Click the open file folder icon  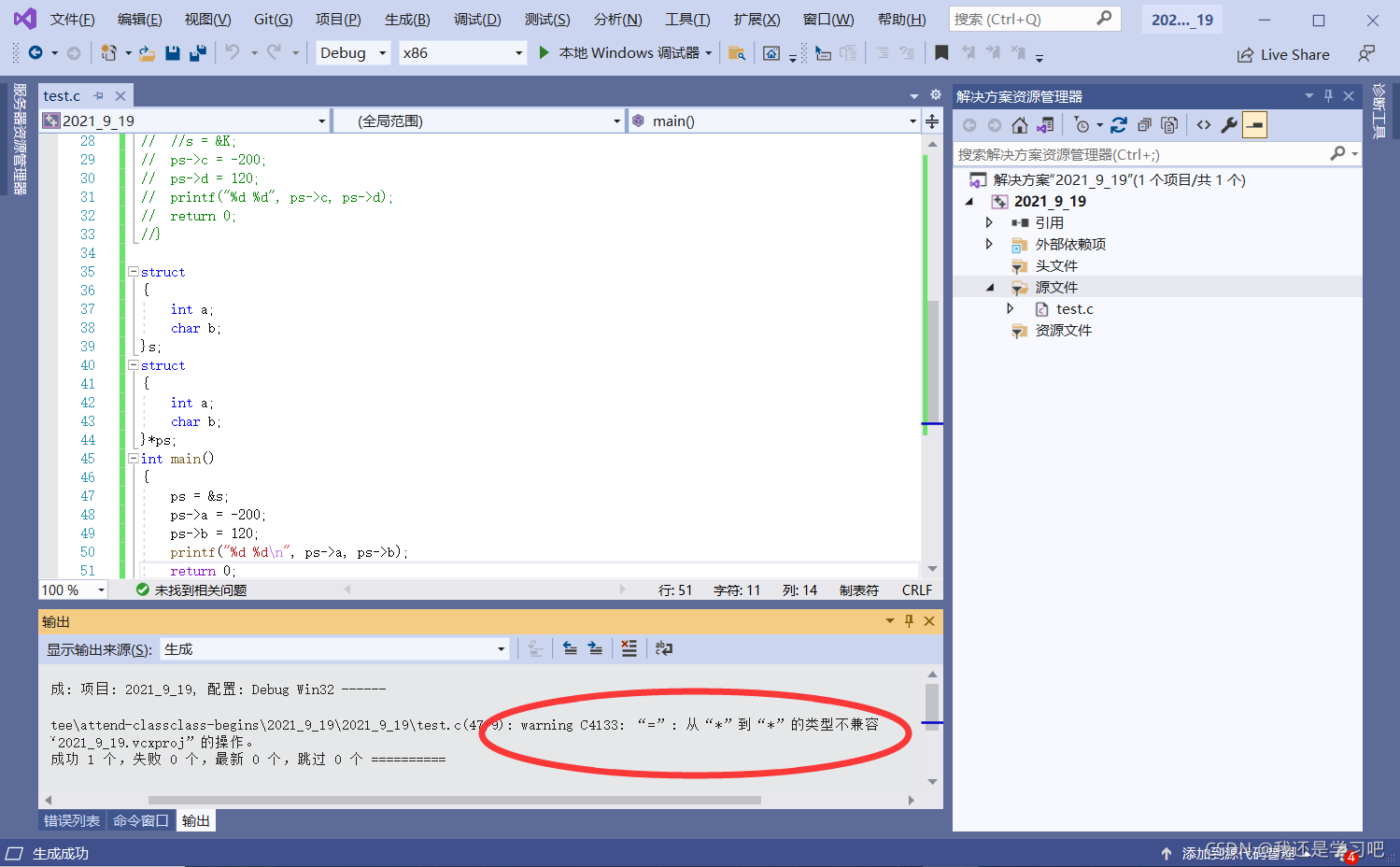pos(147,53)
